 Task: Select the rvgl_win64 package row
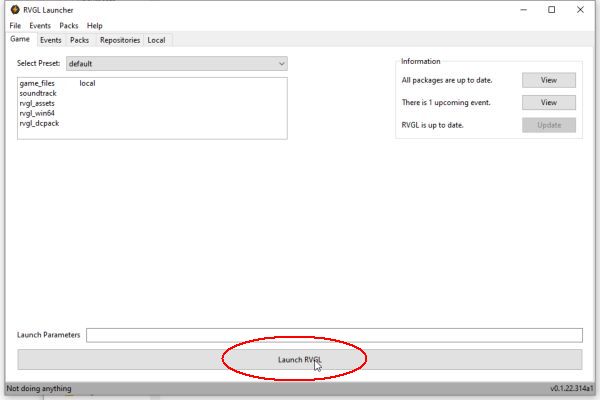[152, 113]
